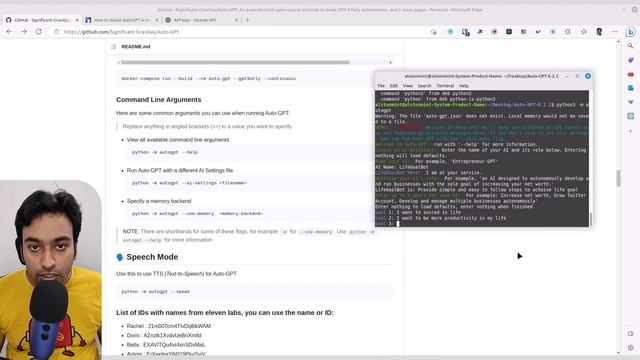Open View menu in terminal window
This screenshot has height=360, width=640.
pyautogui.click(x=408, y=86)
